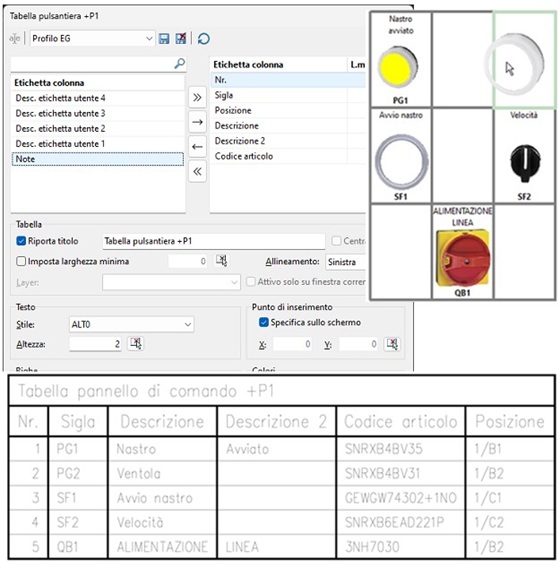Image resolution: width=560 pixels, height=568 pixels.
Task: Click the search magnifier icon
Action: click(x=179, y=64)
